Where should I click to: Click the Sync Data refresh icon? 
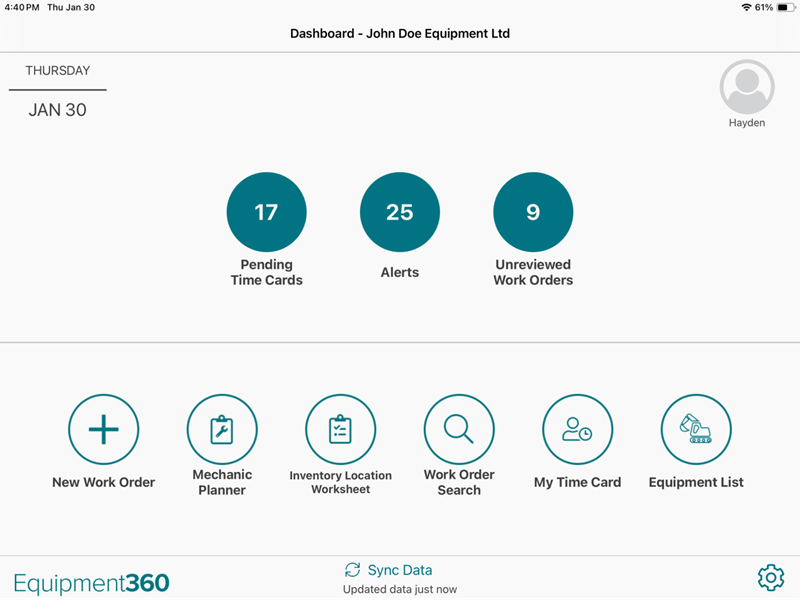[353, 570]
